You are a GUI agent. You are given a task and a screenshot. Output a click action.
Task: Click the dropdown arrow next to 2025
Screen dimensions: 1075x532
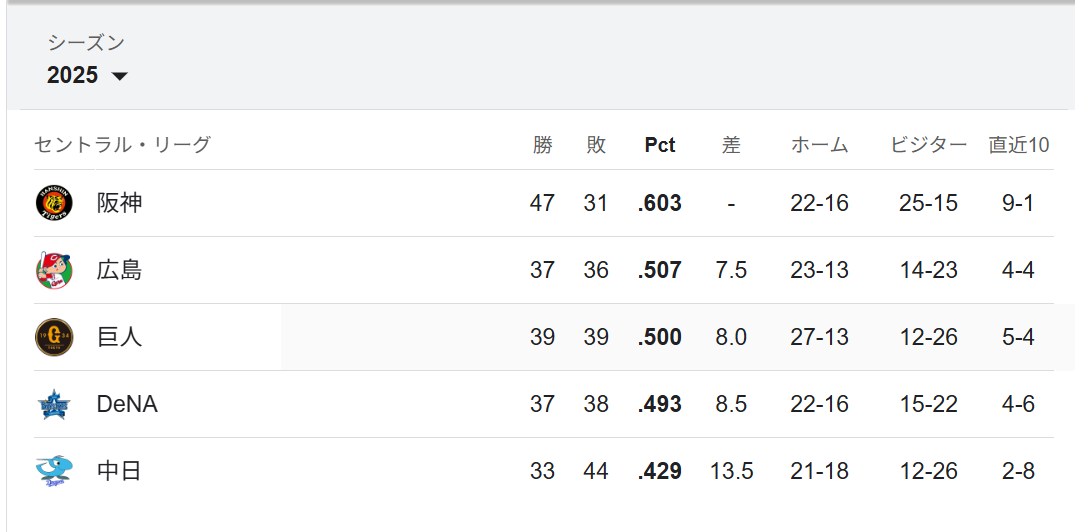pyautogui.click(x=119, y=76)
